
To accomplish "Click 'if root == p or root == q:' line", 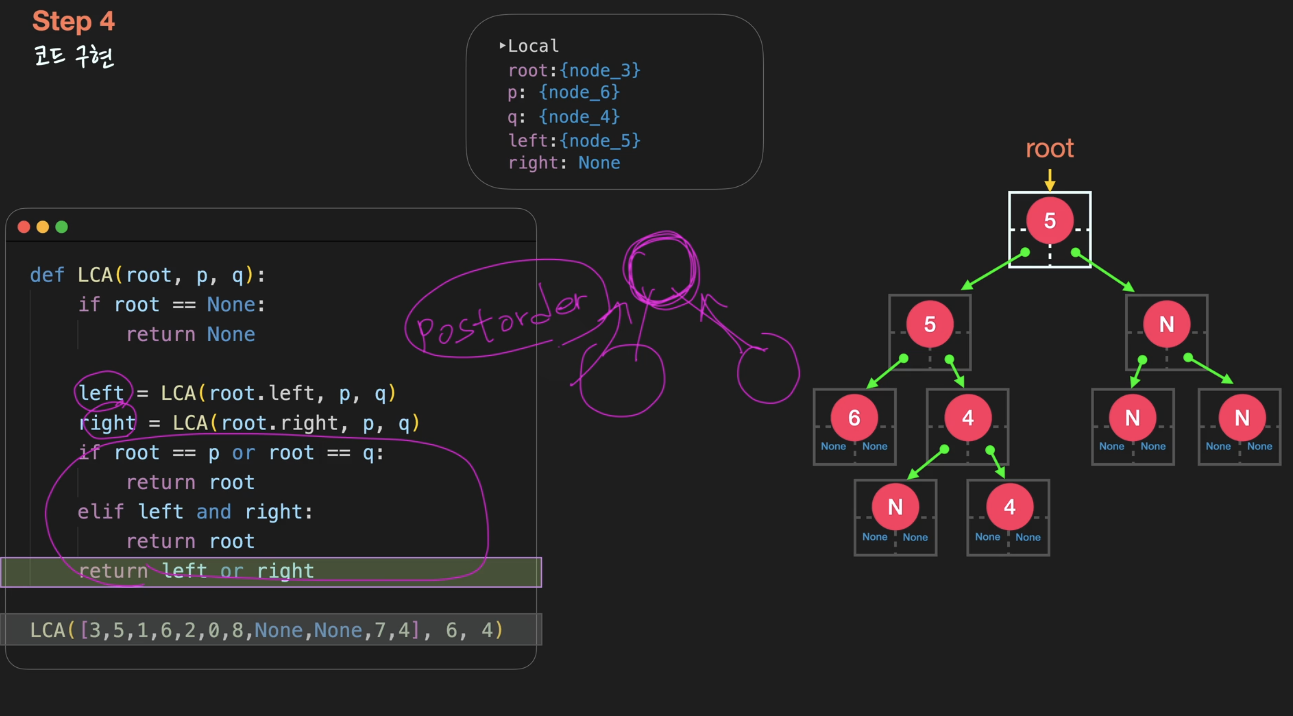I will tap(231, 453).
